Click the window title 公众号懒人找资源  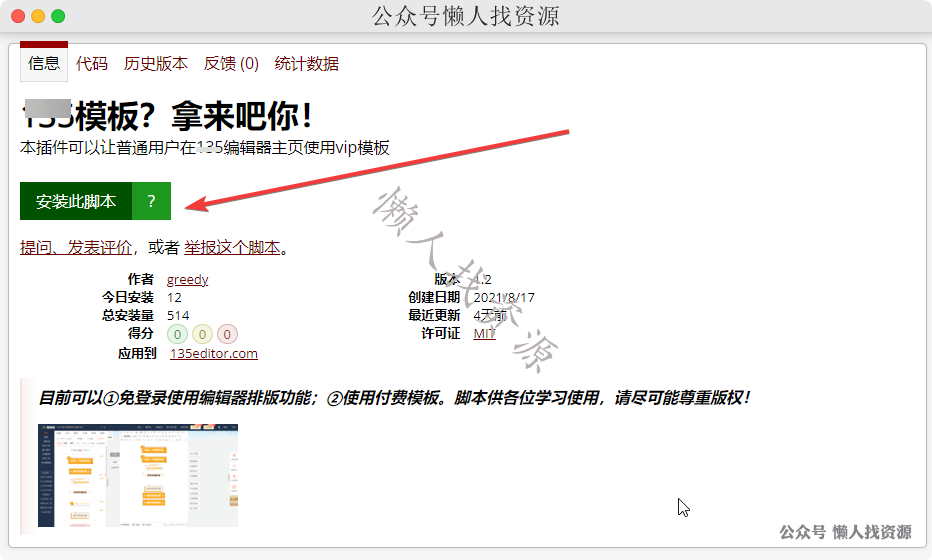coord(465,16)
